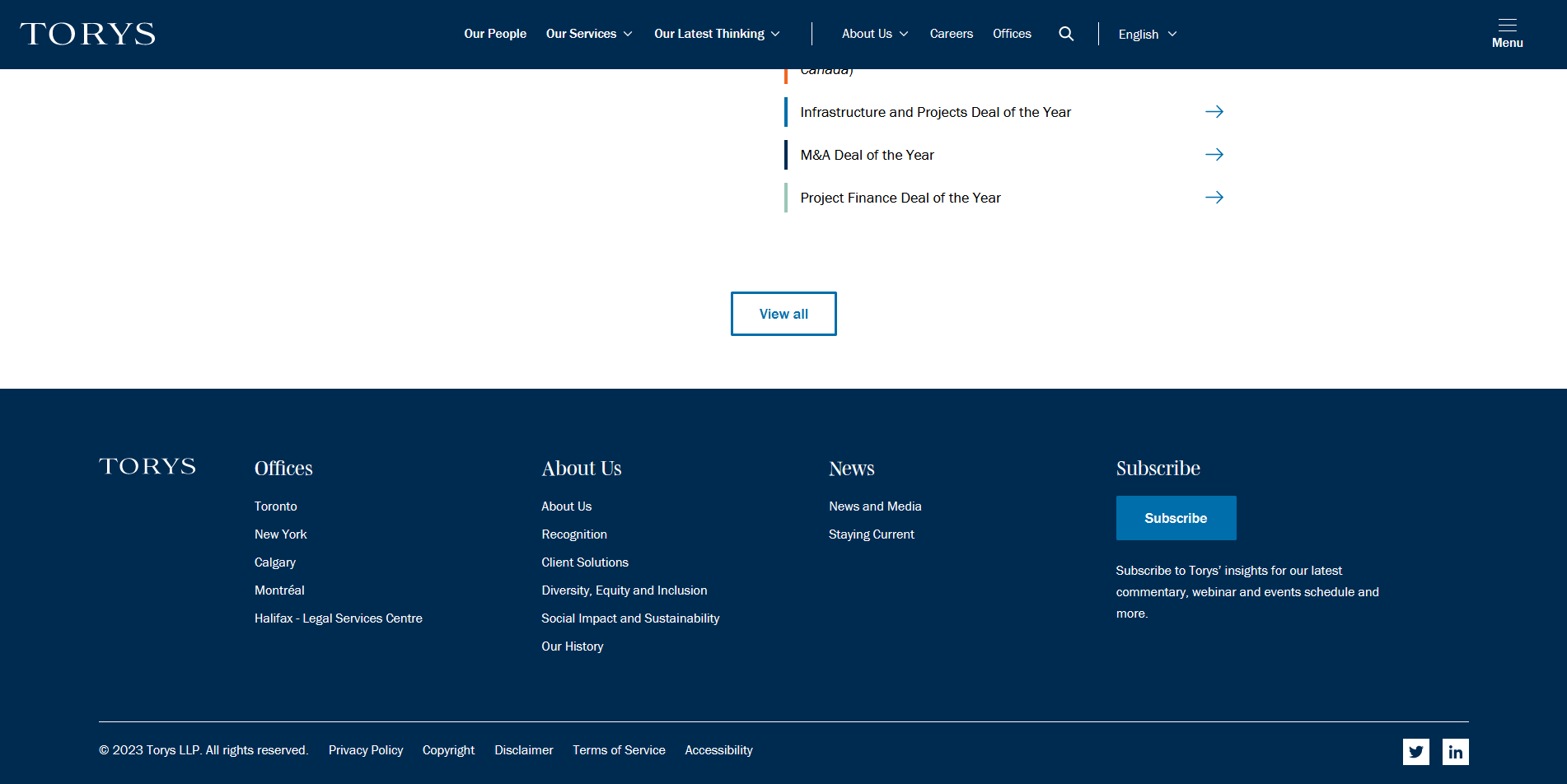The height and width of the screenshot is (784, 1567).
Task: Click the Torys logo in footer
Action: 147,466
